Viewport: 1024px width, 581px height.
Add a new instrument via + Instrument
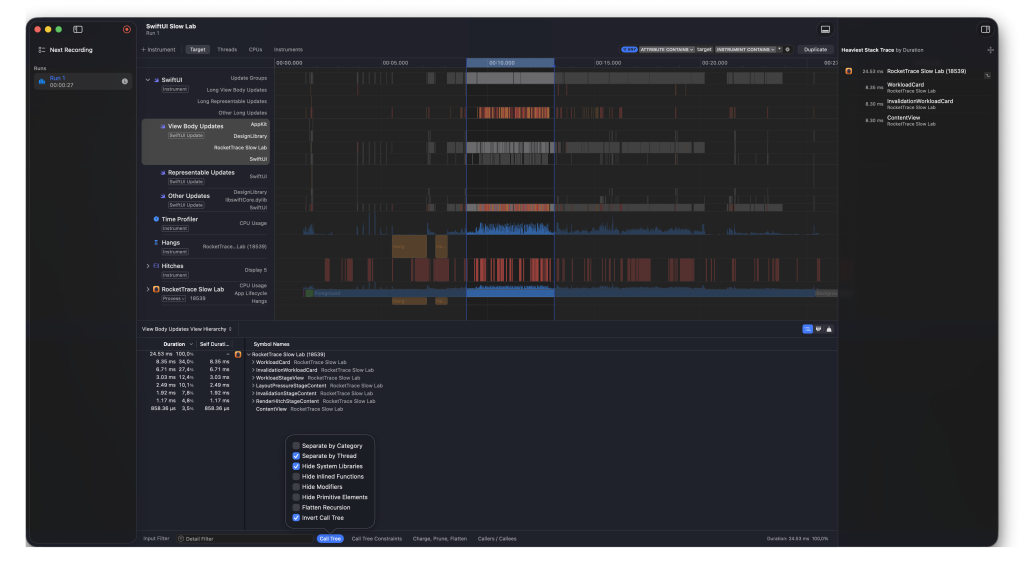pos(159,50)
